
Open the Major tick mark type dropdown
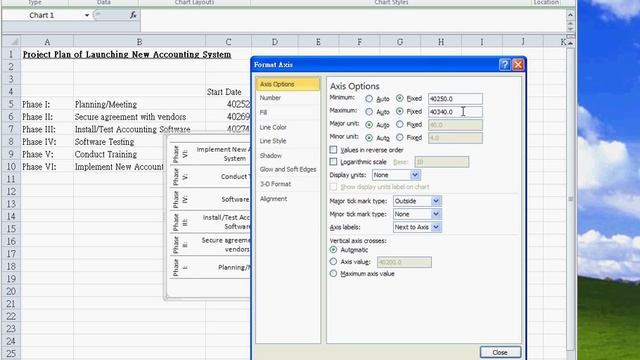pos(436,201)
